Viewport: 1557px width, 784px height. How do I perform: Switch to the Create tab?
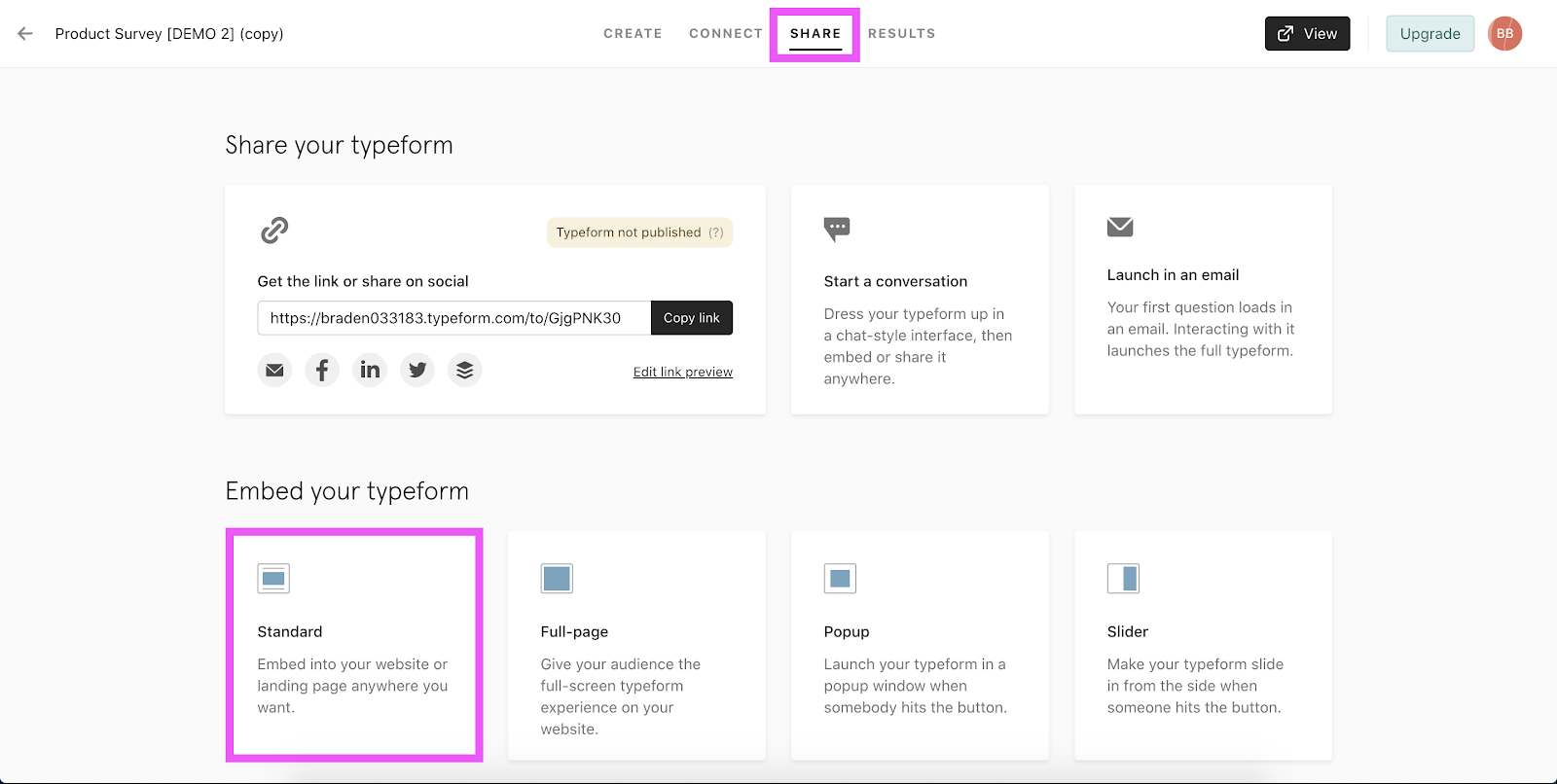pos(633,33)
